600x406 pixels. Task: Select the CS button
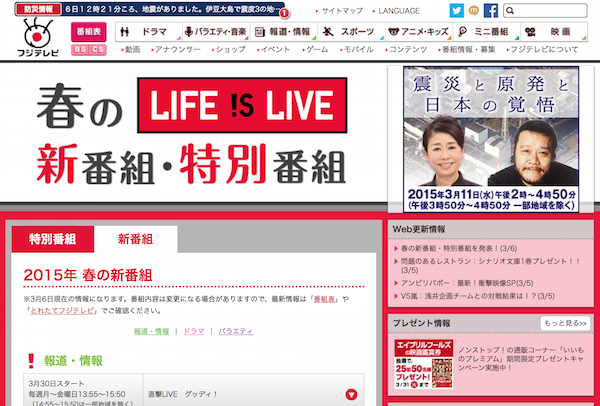(98, 50)
